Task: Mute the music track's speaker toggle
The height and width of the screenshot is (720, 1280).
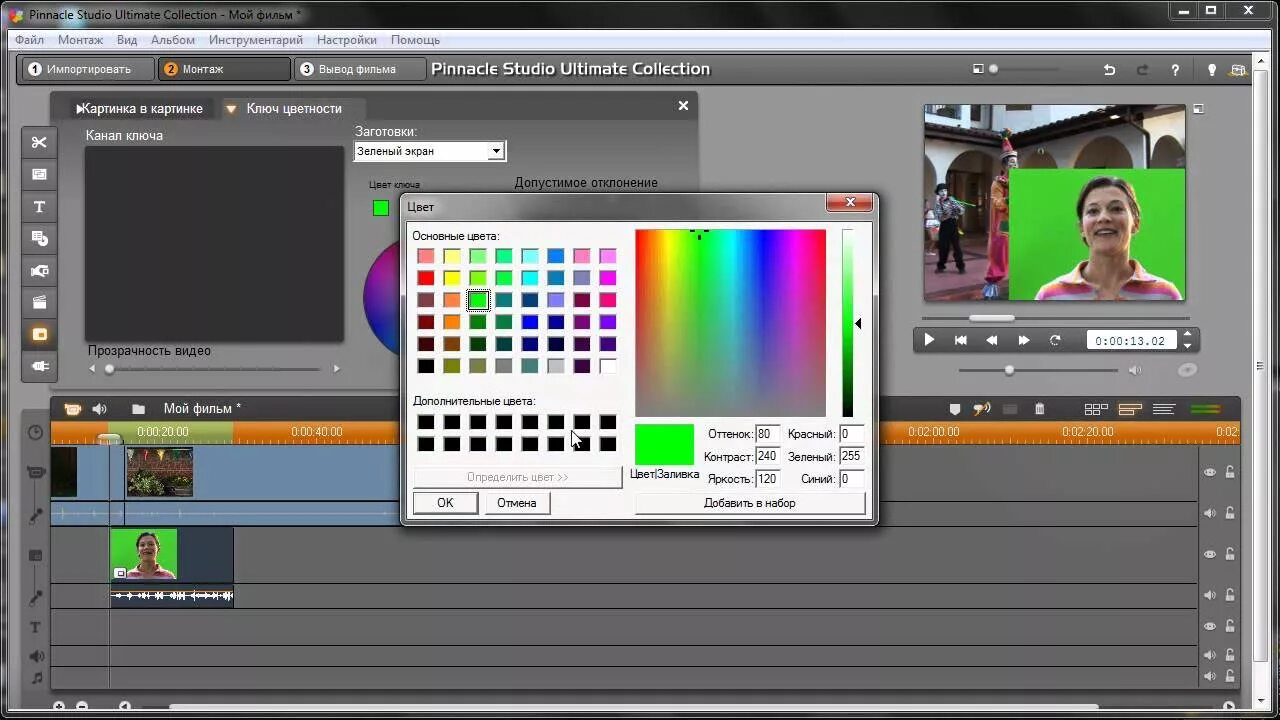Action: click(1210, 677)
